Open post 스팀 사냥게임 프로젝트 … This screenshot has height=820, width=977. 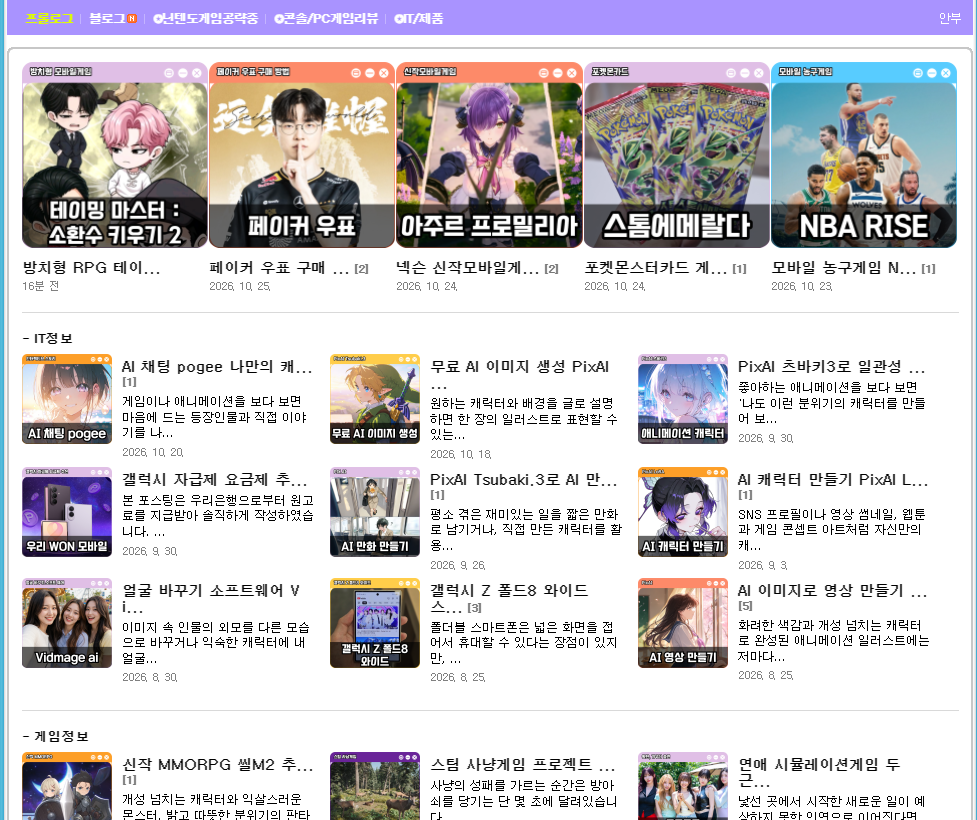523,764
